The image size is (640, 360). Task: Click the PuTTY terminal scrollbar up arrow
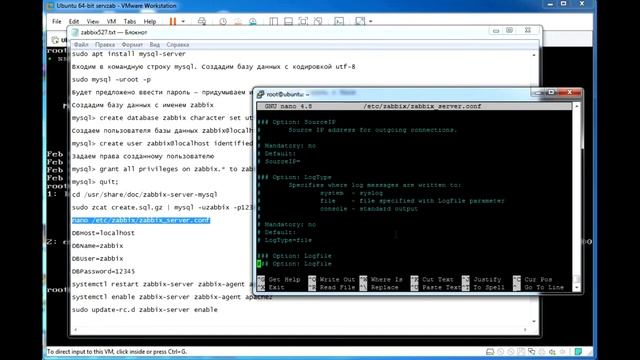click(x=577, y=106)
